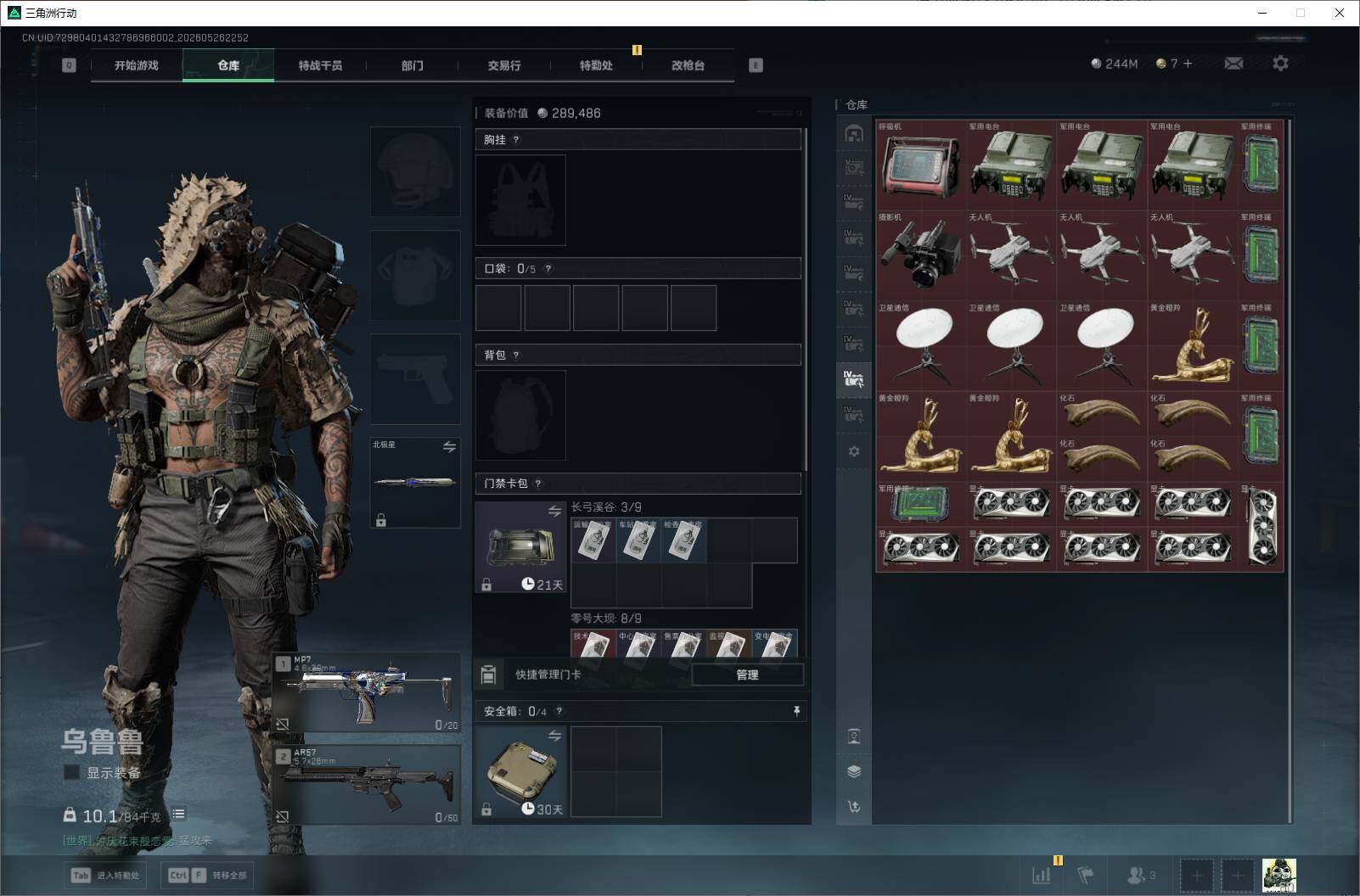Select the vertical 显卡 graphics card item
This screenshot has height=896, width=1360.
pos(1262,527)
